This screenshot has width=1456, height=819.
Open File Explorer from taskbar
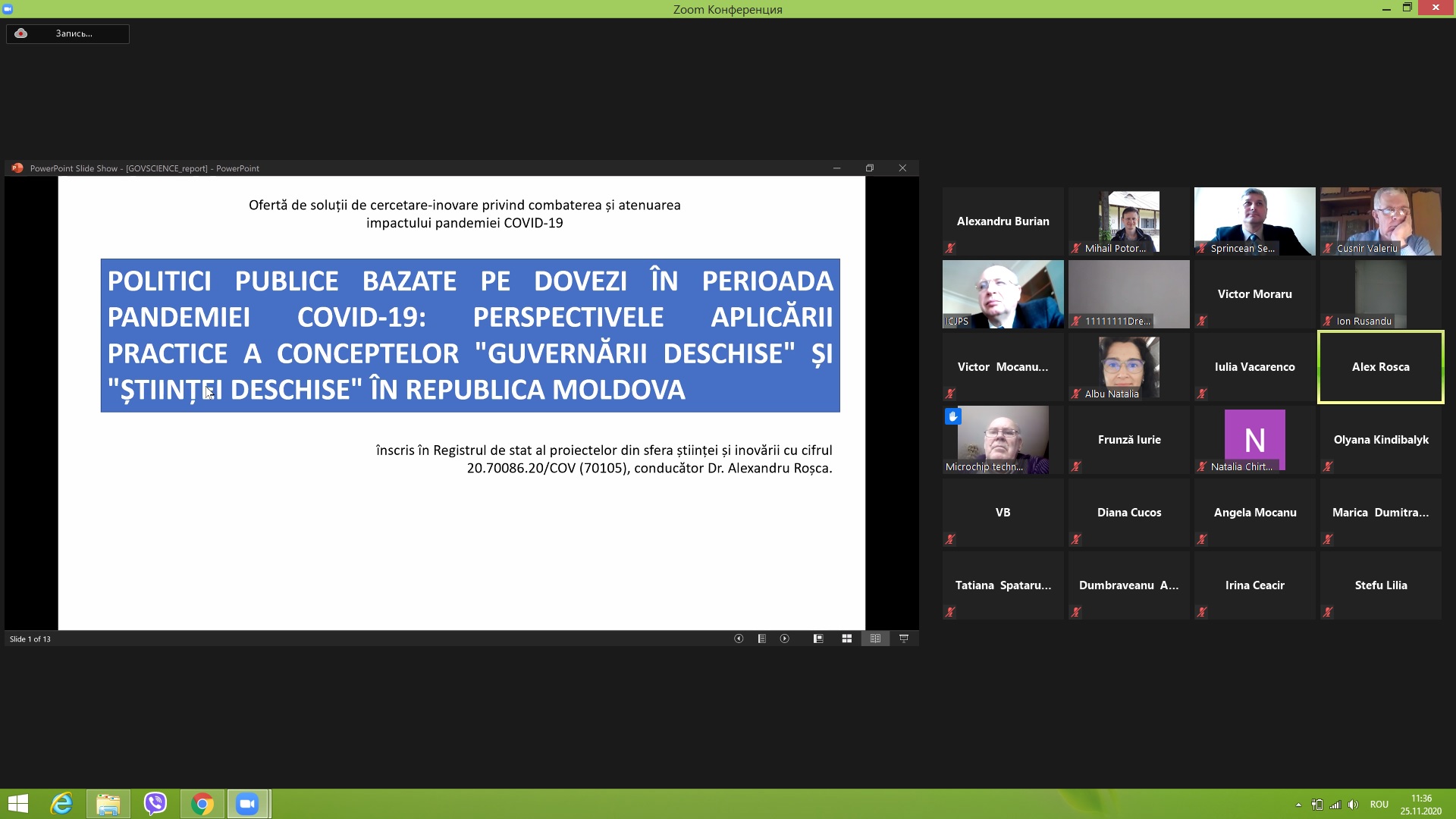click(108, 804)
